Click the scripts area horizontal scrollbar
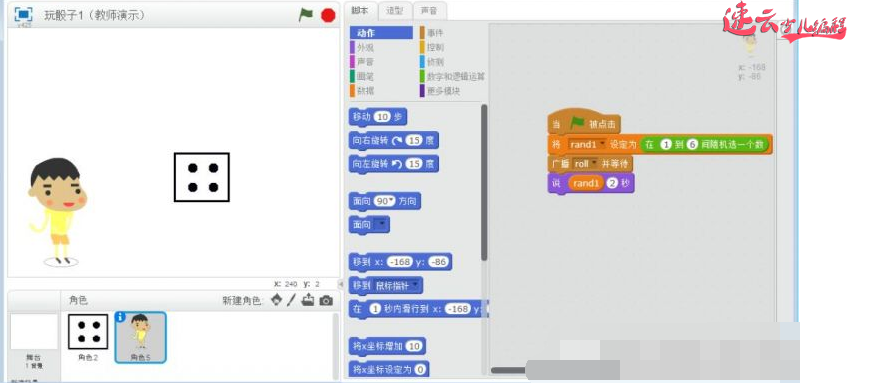Image resolution: width=878 pixels, height=383 pixels. (x=508, y=370)
